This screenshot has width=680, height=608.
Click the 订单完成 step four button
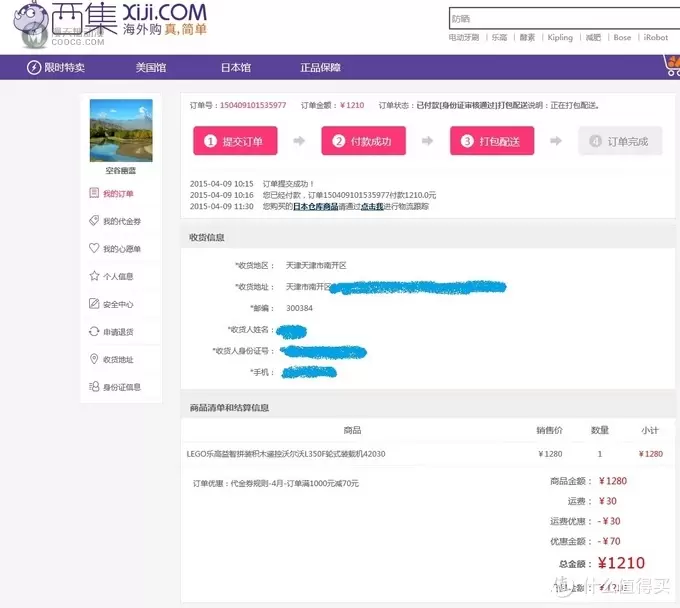(620, 141)
